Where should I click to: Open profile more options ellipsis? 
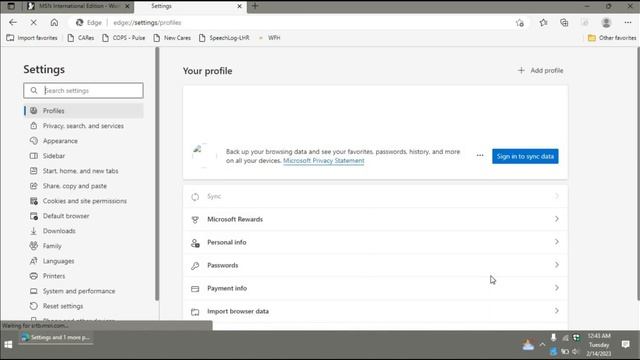pyautogui.click(x=480, y=156)
